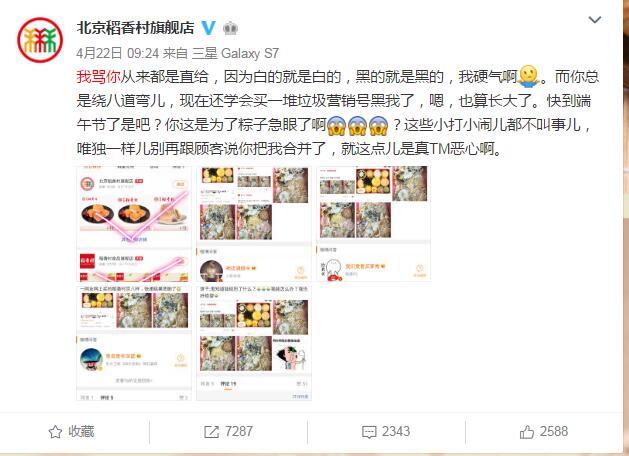The width and height of the screenshot is (629, 456).
Task: Click the crown membership badge icon
Action: point(230,28)
